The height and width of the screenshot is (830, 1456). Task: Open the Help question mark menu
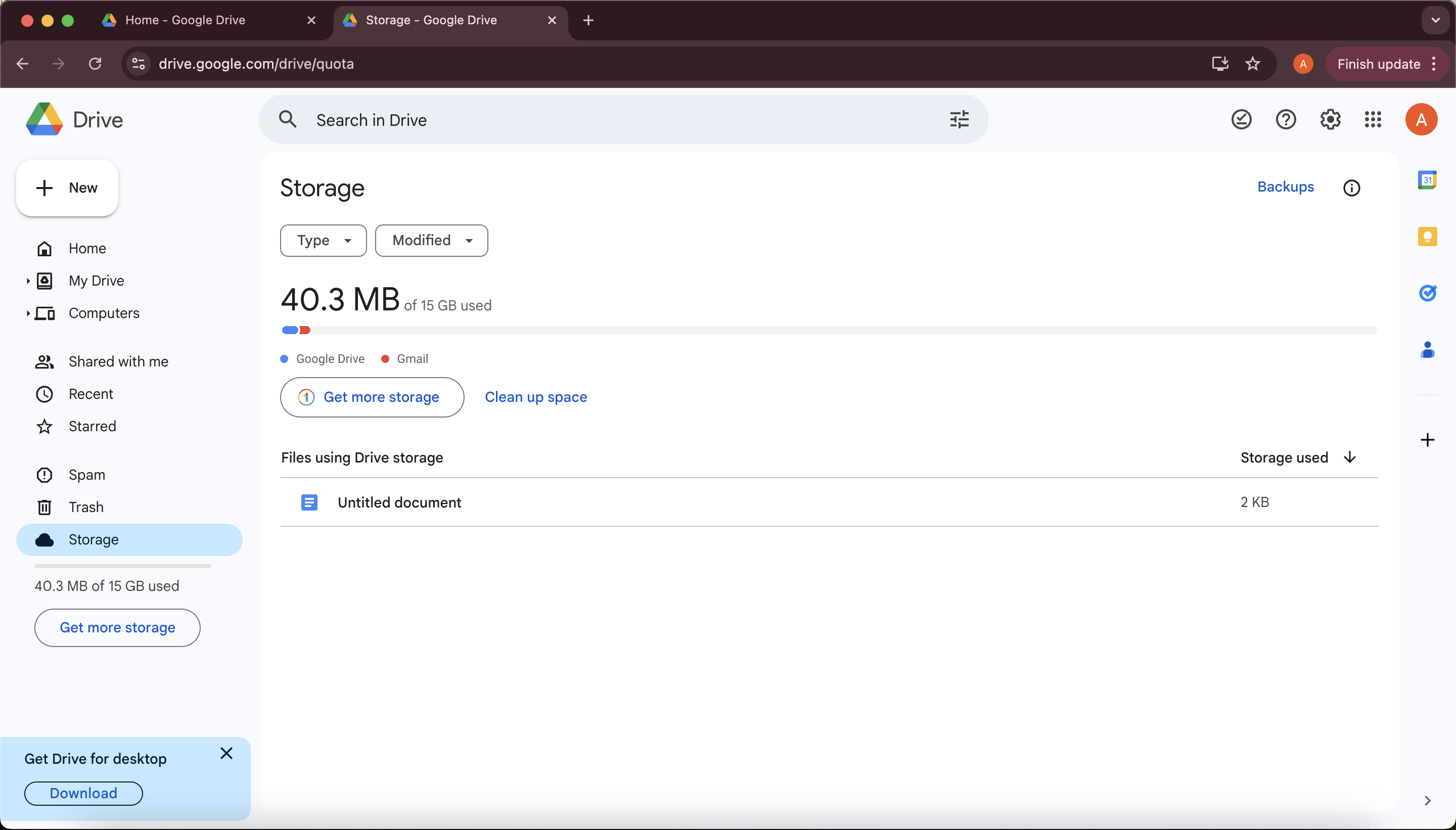tap(1286, 120)
